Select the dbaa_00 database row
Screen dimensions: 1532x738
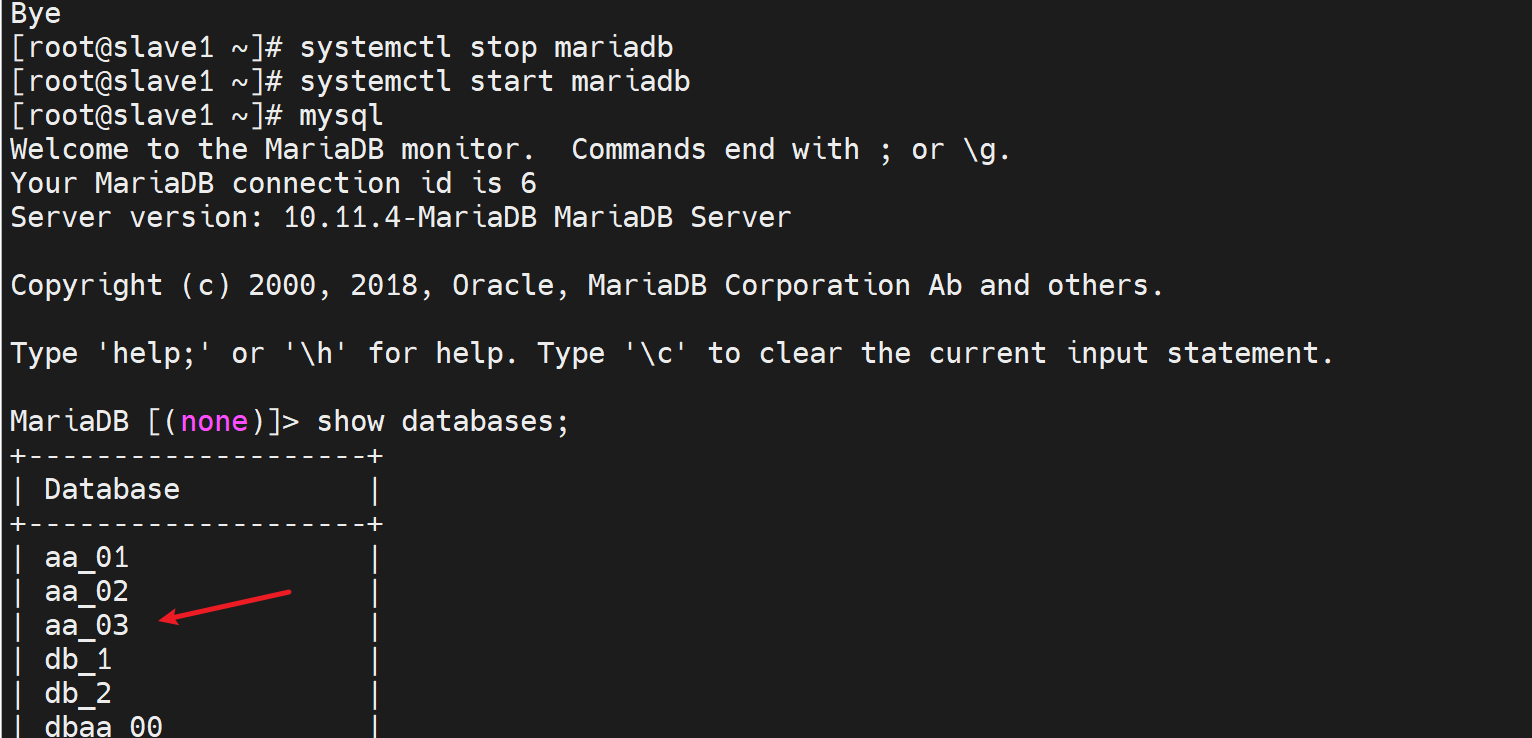click(x=103, y=726)
